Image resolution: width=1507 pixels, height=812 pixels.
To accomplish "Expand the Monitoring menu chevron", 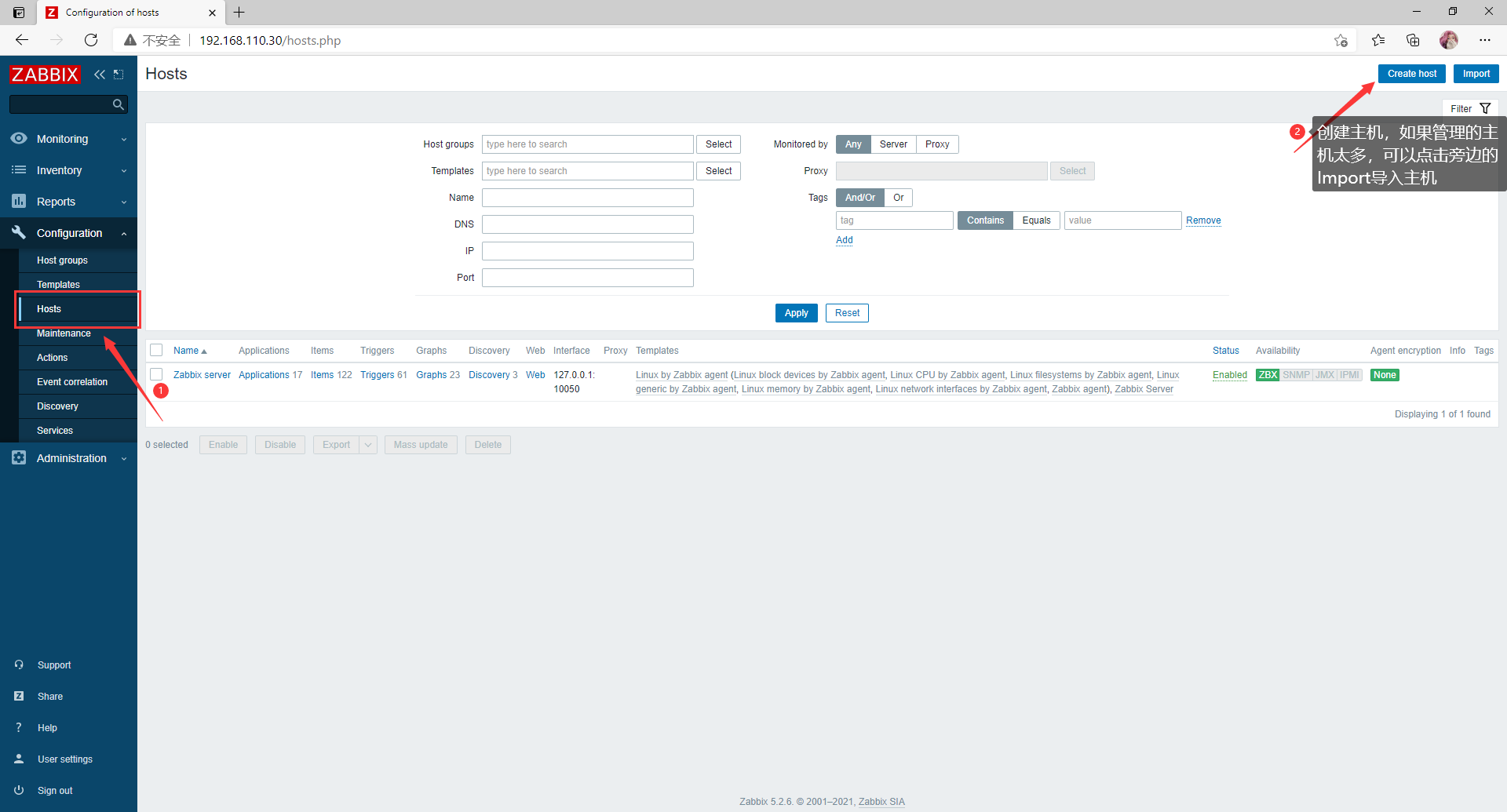I will click(124, 140).
